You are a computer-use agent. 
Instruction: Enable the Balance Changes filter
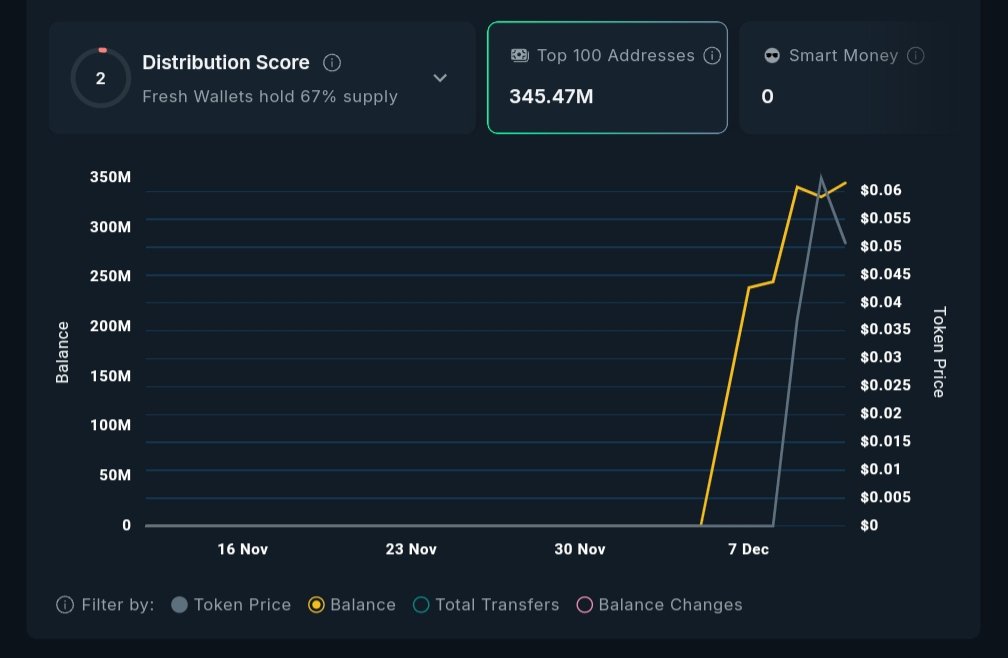click(585, 605)
